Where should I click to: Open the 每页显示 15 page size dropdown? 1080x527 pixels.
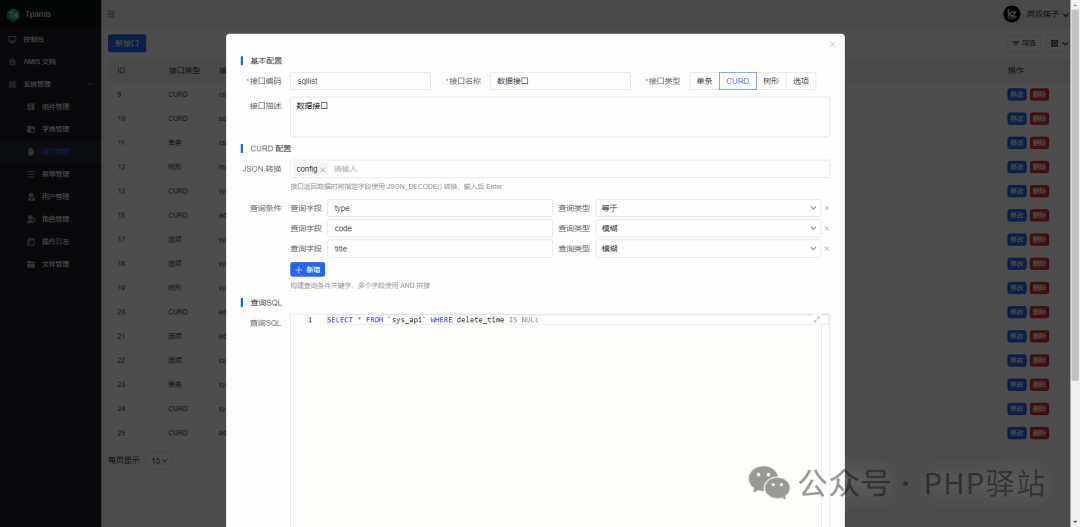tap(158, 460)
